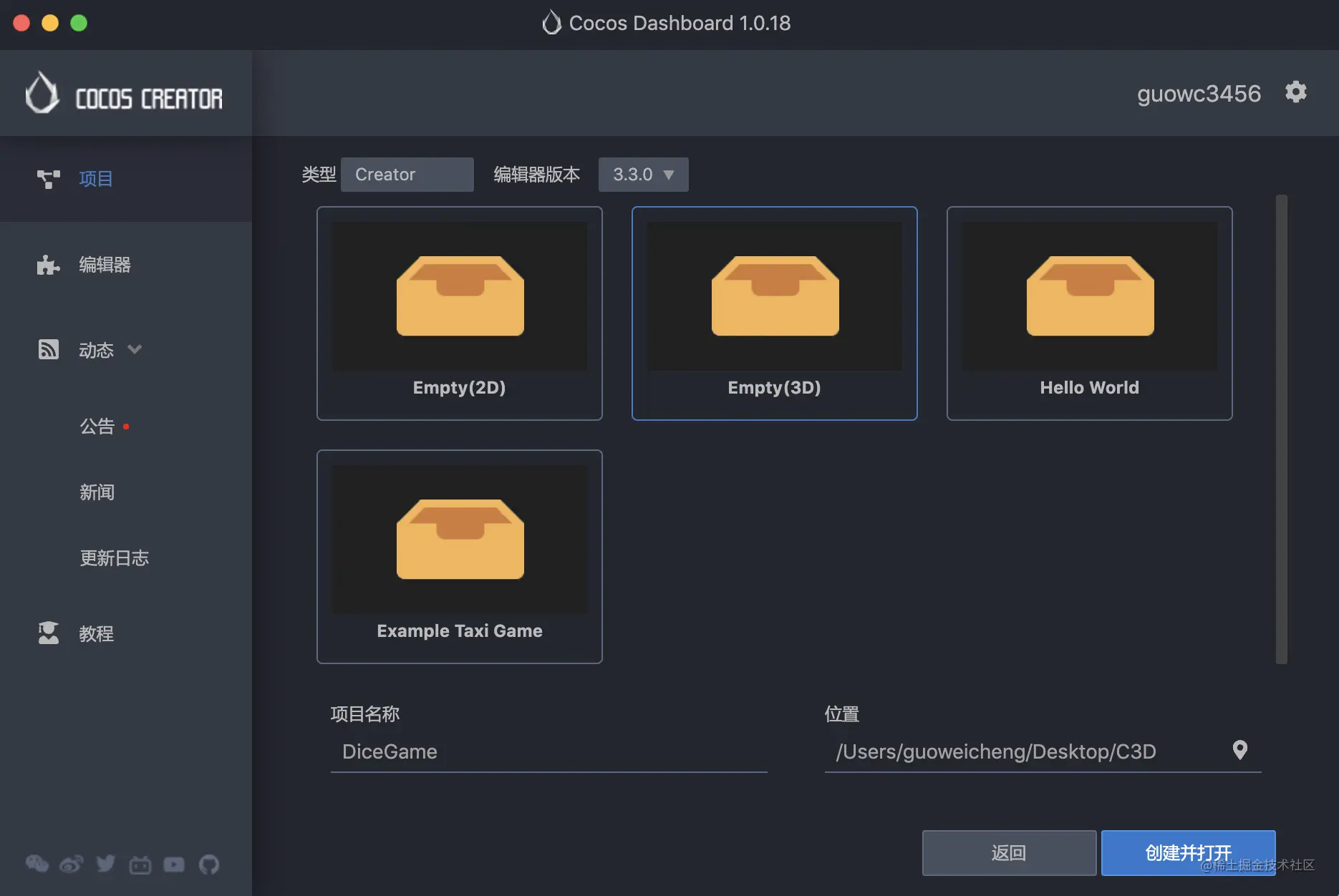Screen dimensions: 1339x896
Task: Click the 教程 tutorial icon
Action: point(48,633)
